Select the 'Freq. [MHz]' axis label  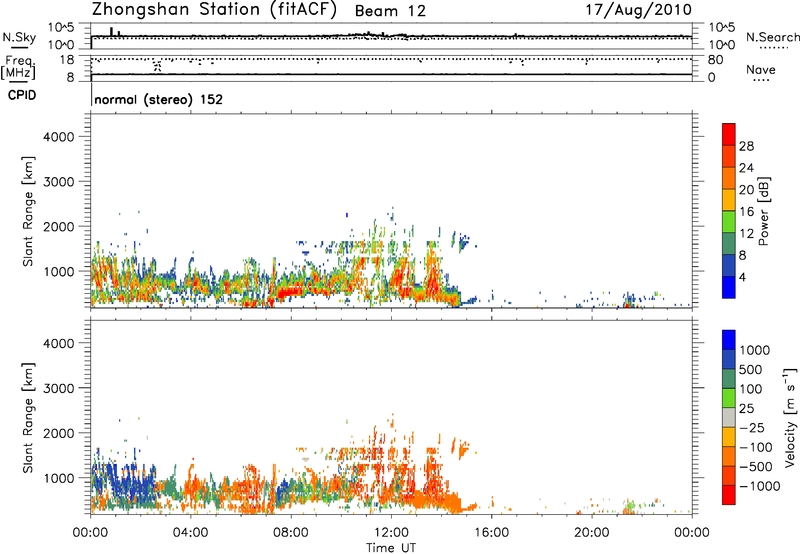click(x=18, y=68)
